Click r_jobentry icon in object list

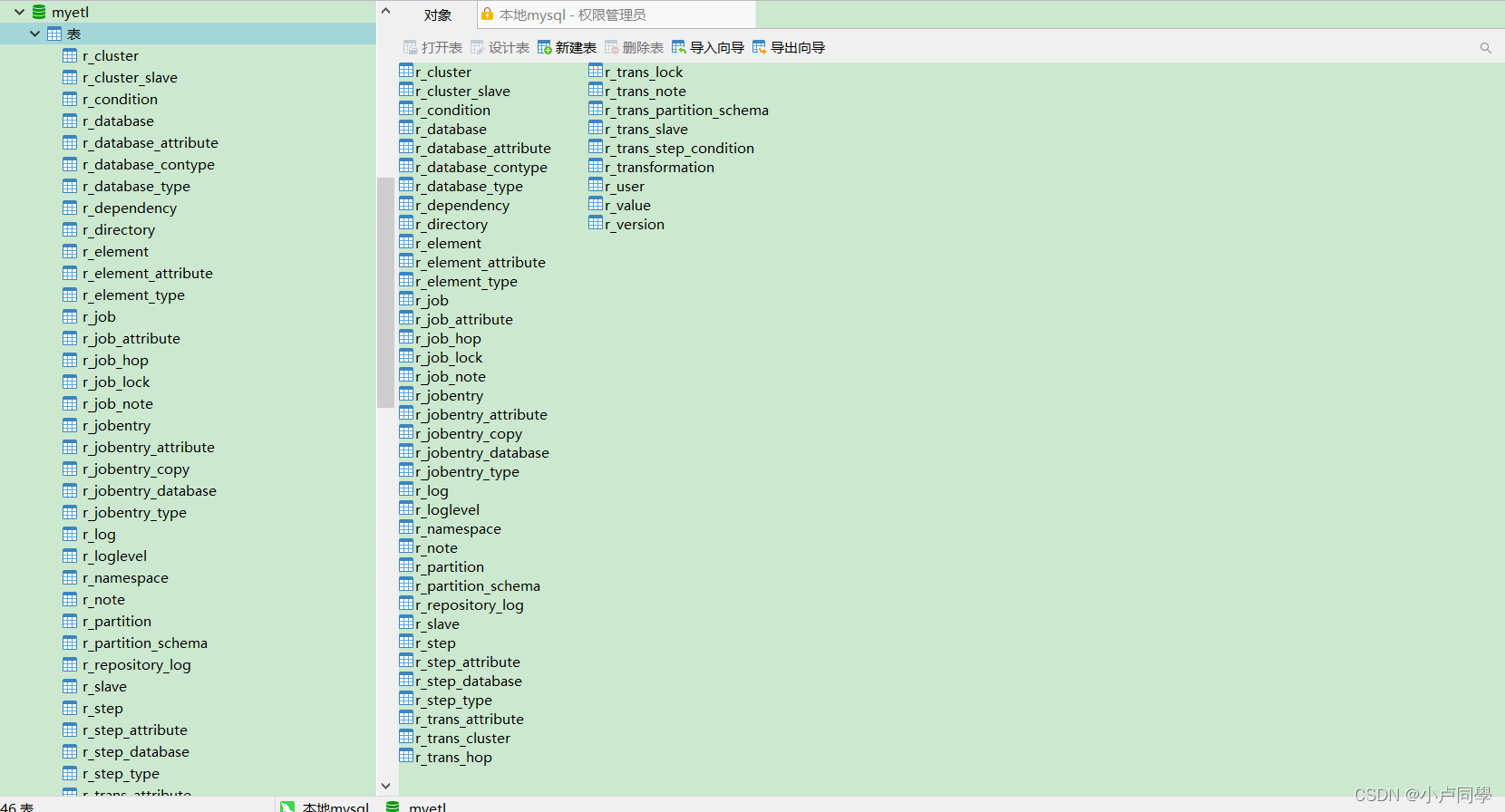[406, 394]
